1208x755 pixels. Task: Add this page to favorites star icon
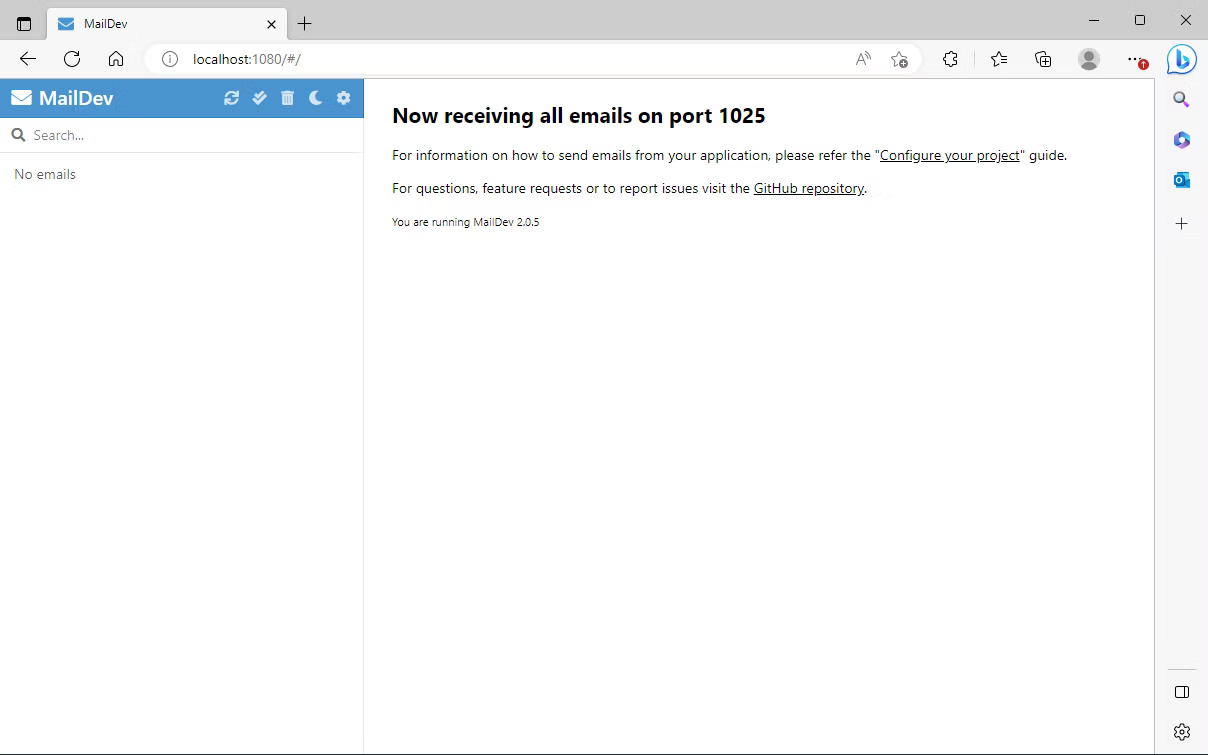(899, 59)
